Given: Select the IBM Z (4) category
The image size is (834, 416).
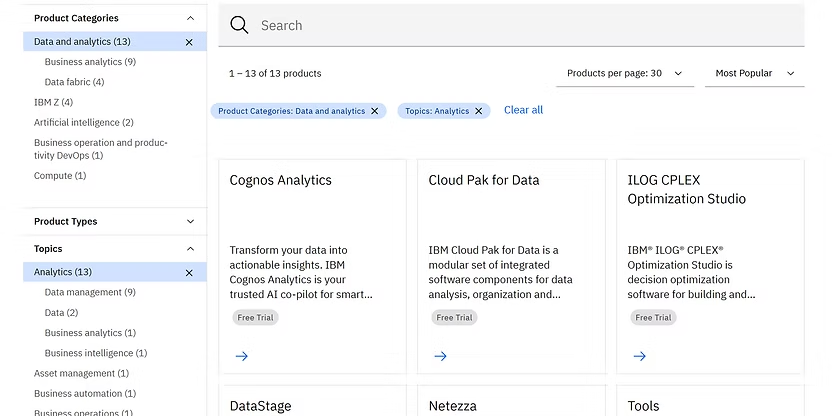Looking at the screenshot, I should 53,102.
